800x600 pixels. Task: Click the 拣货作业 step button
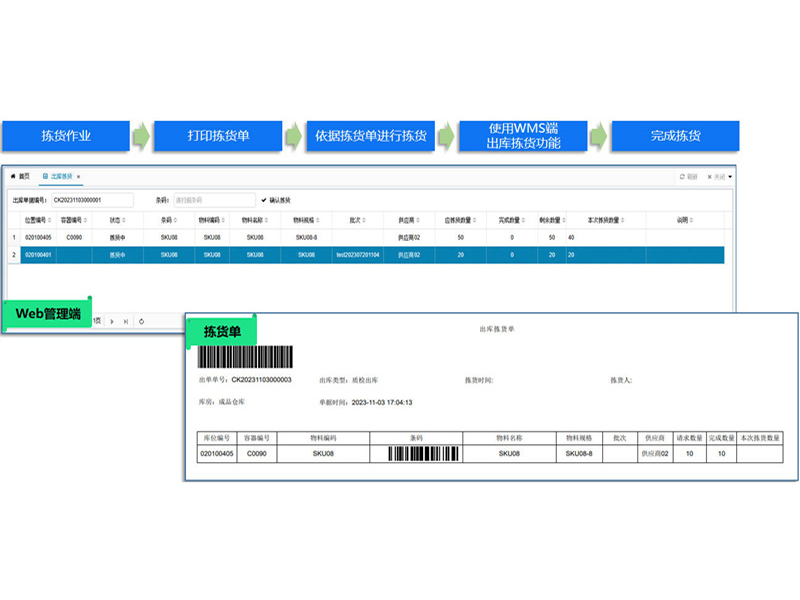coord(66,136)
